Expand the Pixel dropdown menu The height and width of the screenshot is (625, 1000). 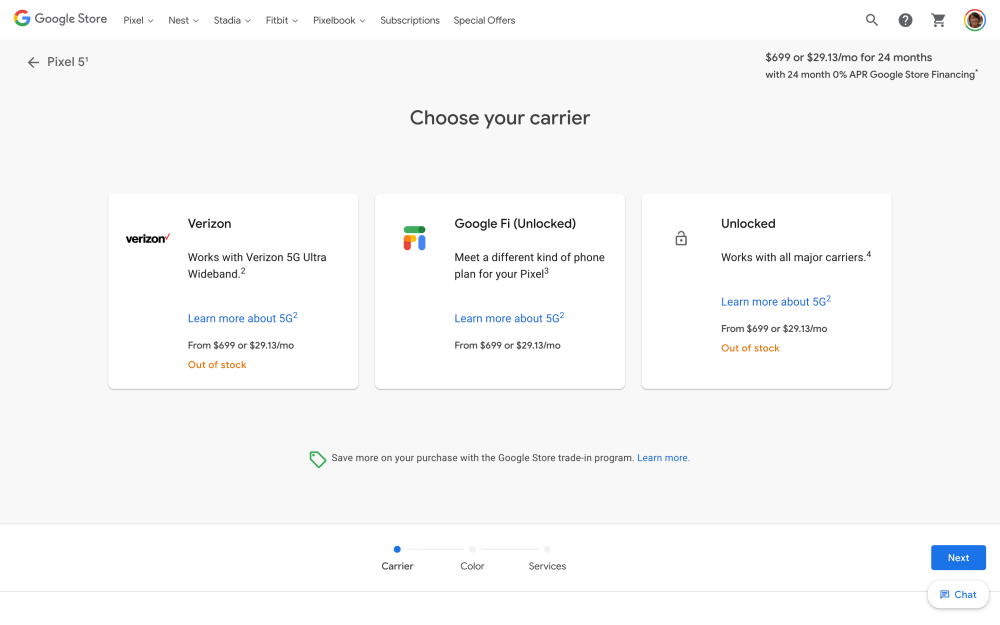(x=138, y=20)
